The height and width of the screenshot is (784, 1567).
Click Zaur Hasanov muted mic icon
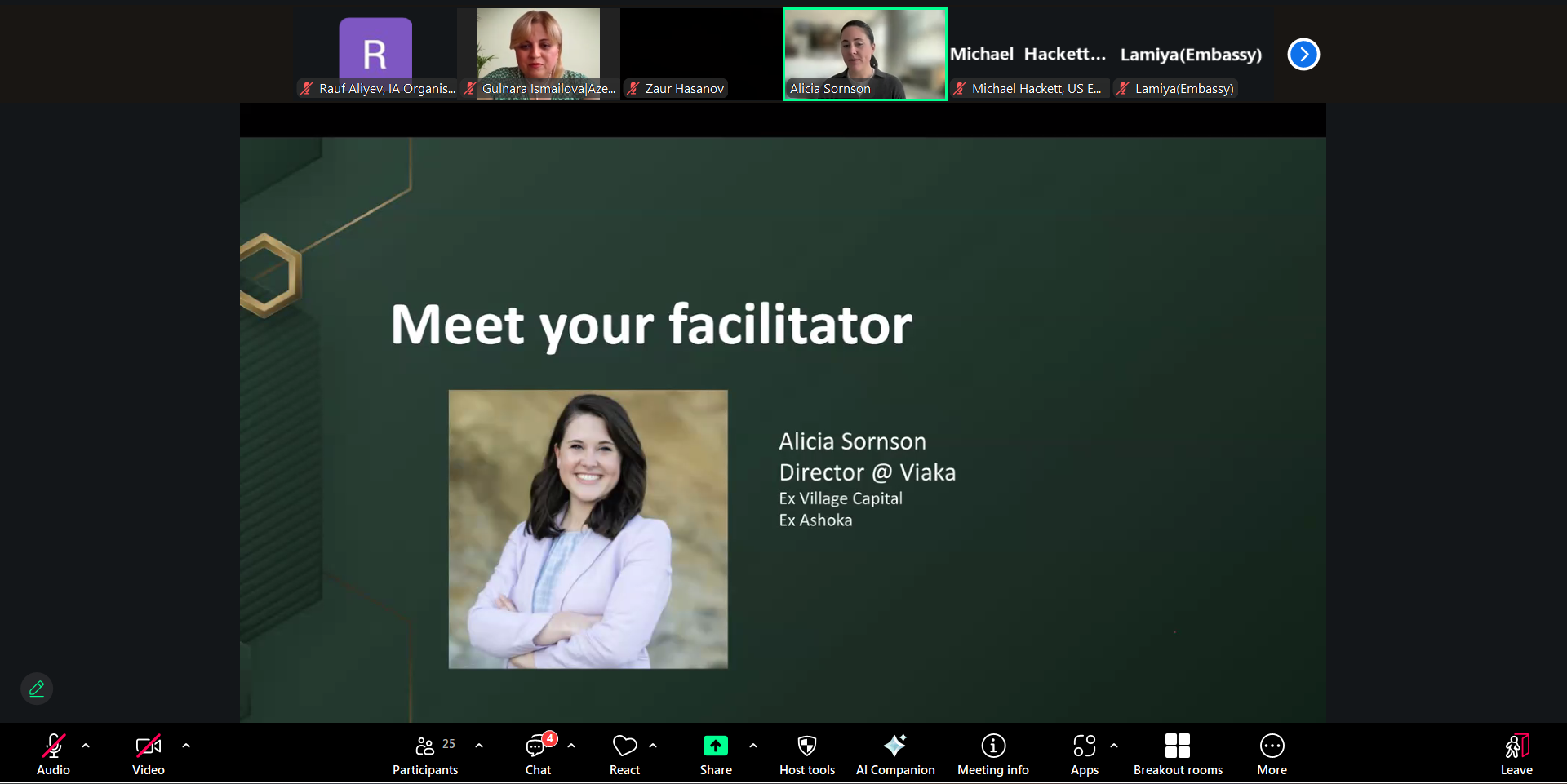[633, 88]
